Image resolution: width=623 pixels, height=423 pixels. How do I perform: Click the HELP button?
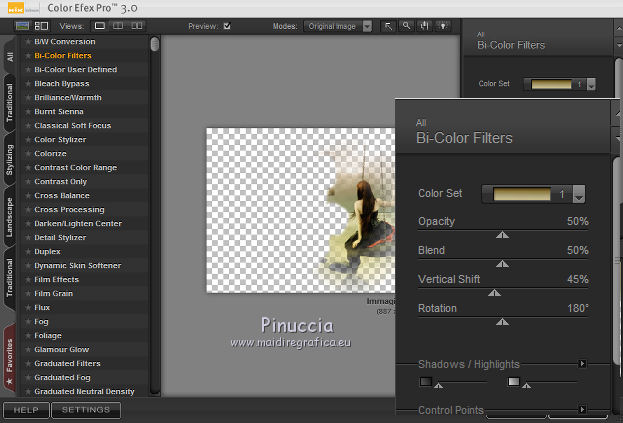[25, 410]
